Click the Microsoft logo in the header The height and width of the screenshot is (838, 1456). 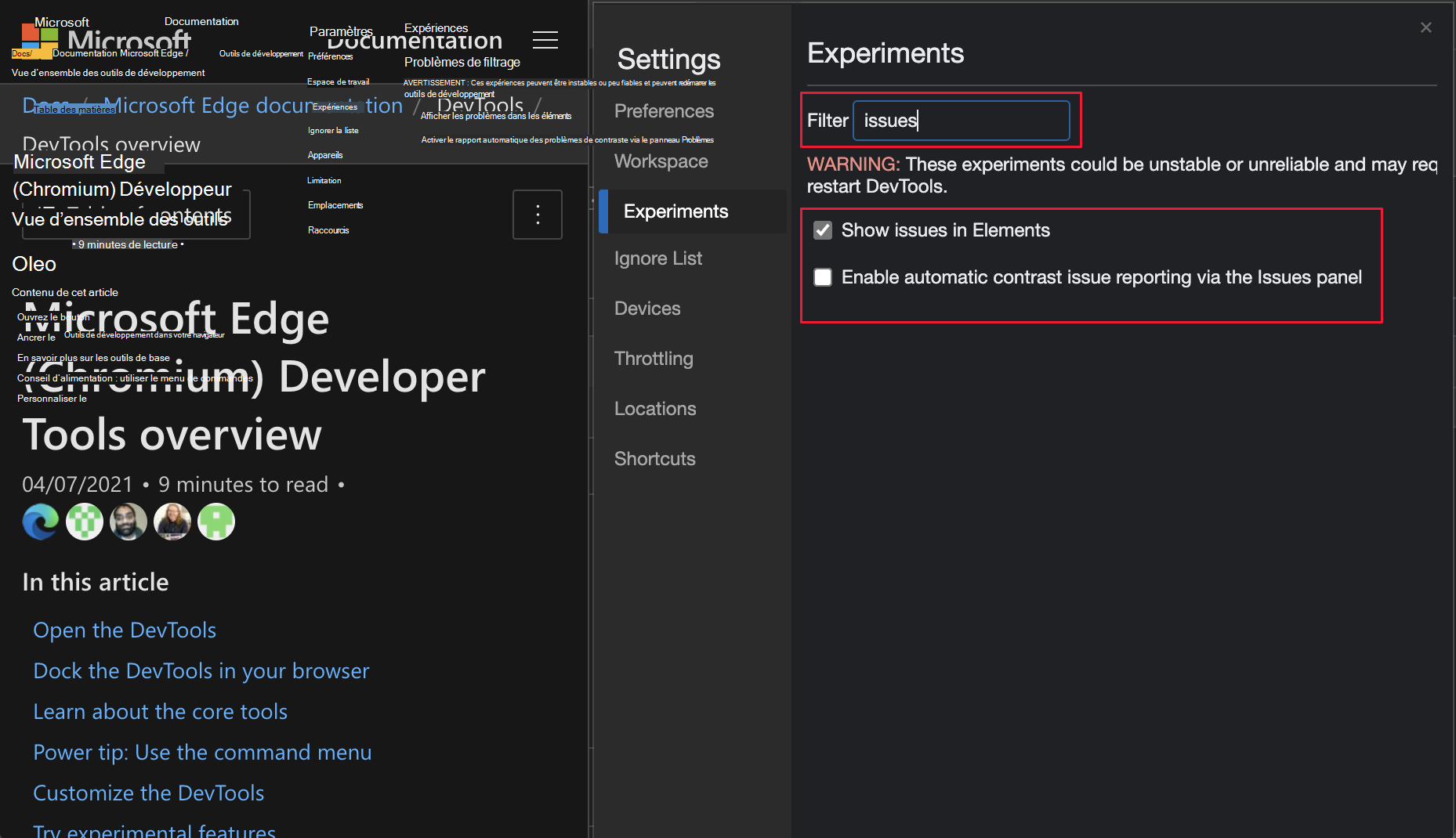38,41
